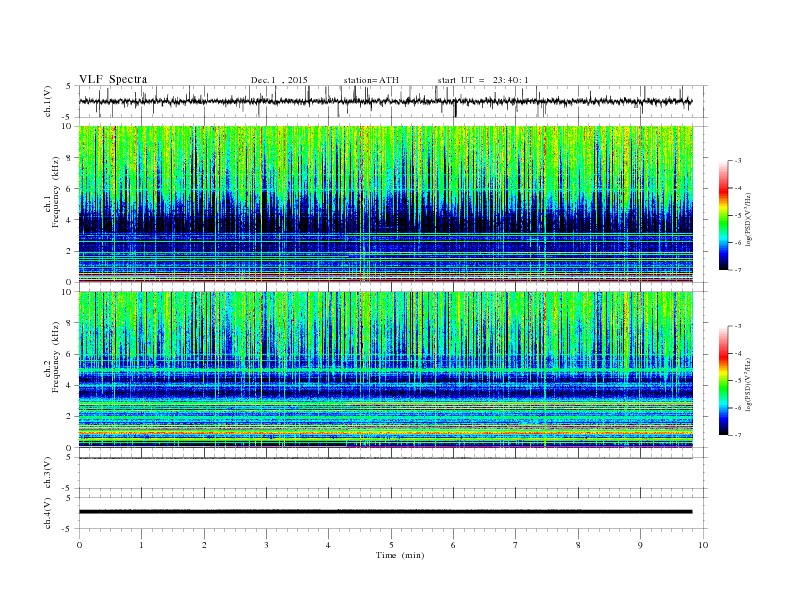Image resolution: width=792 pixels, height=612 pixels.
Task: Click the "4" kHz tick of ch.1 spectrogram
Action: (x=69, y=220)
